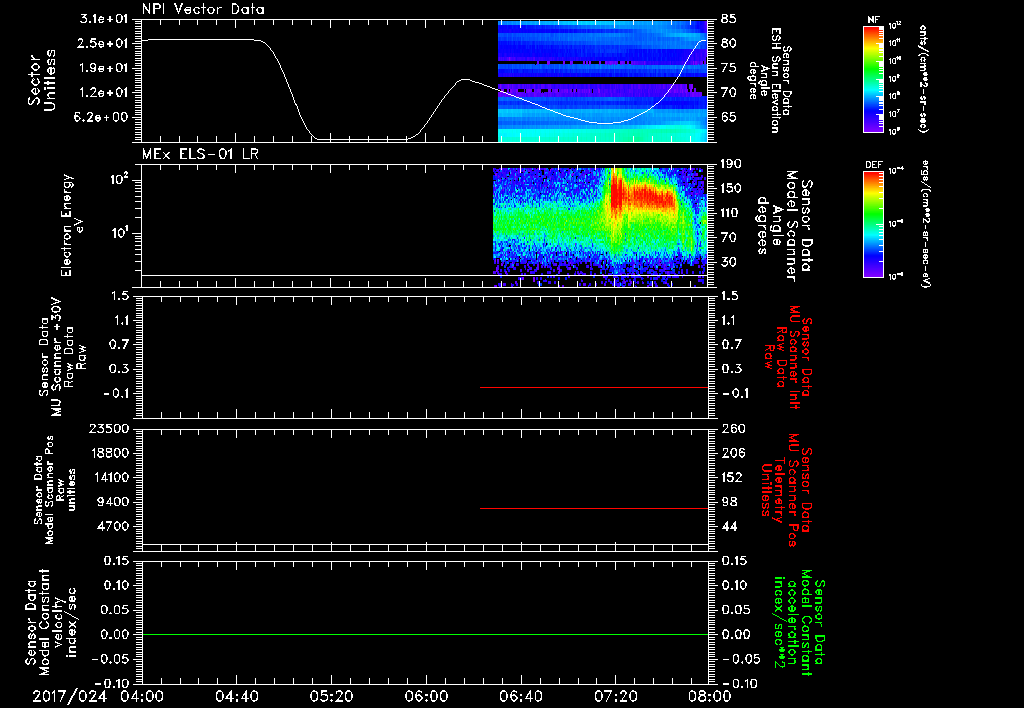Click the 'MU Scanner +30V Raw Data' axis label

click(x=62, y=357)
